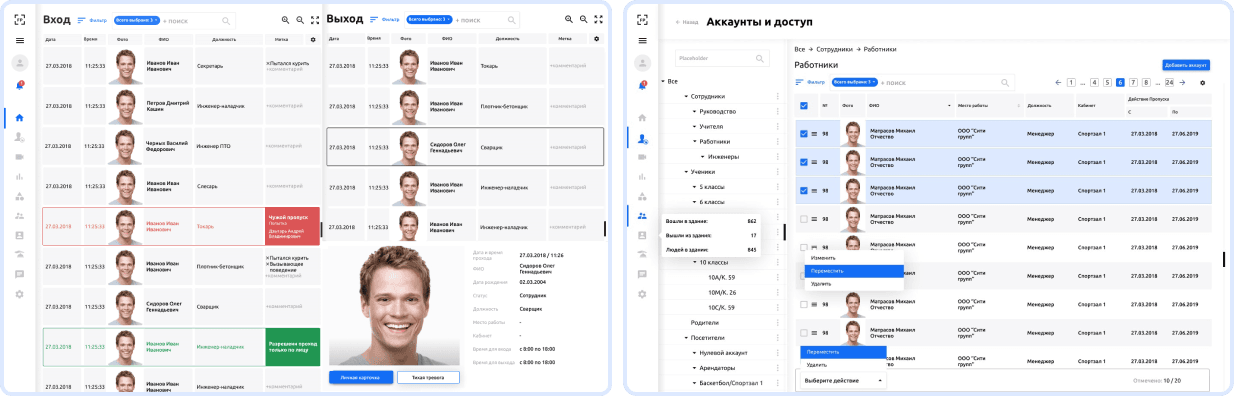The image size is (1234, 396).
Task: Go to the home icon in the Аккаунты и доступ sidebar
Action: click(641, 118)
